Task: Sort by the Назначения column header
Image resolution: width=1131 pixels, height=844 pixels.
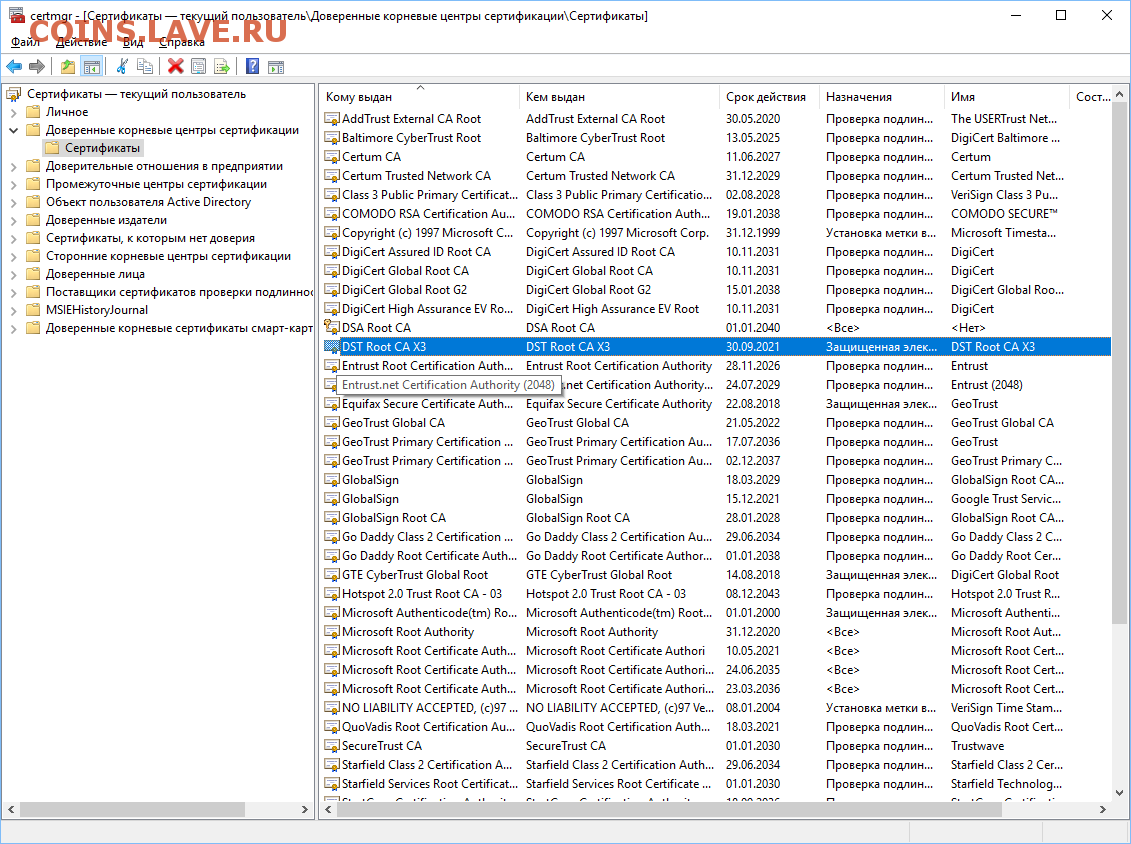Action: coord(881,97)
